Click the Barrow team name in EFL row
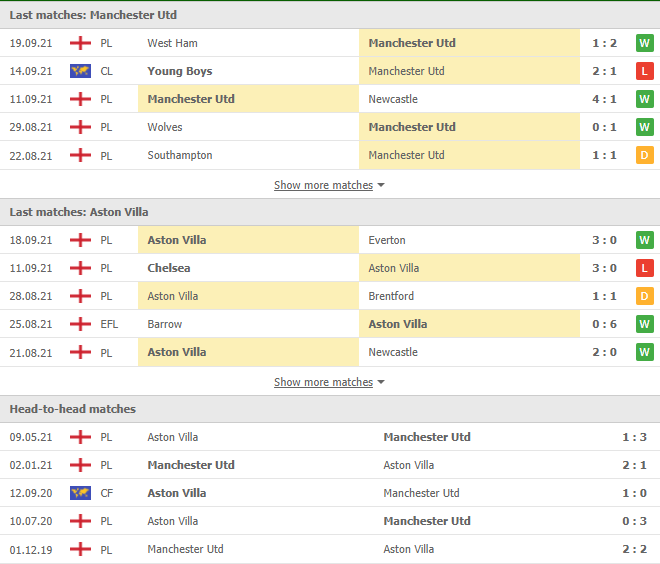The height and width of the screenshot is (564, 660). (x=165, y=324)
